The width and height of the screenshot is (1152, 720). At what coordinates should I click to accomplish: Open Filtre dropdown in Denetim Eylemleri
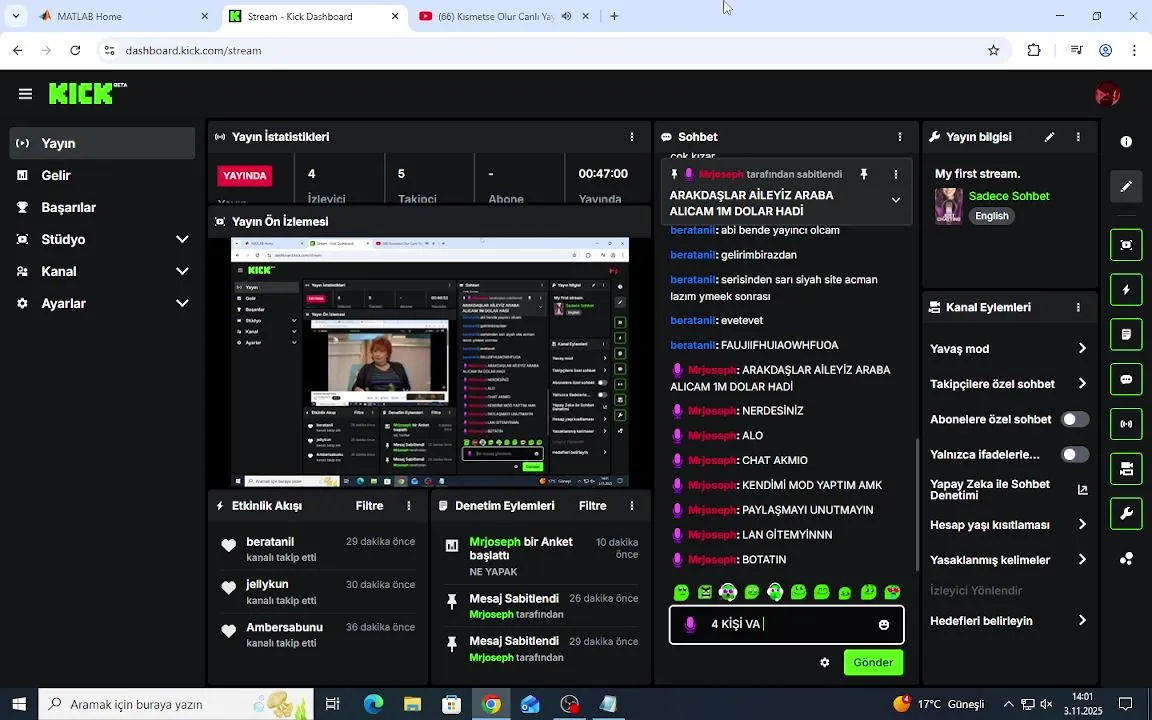tap(592, 505)
